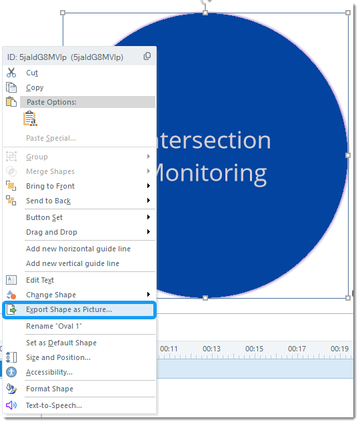This screenshot has height=424, width=360.
Task: Click the bottom-middle resize handle of the oval
Action: (x=205, y=298)
